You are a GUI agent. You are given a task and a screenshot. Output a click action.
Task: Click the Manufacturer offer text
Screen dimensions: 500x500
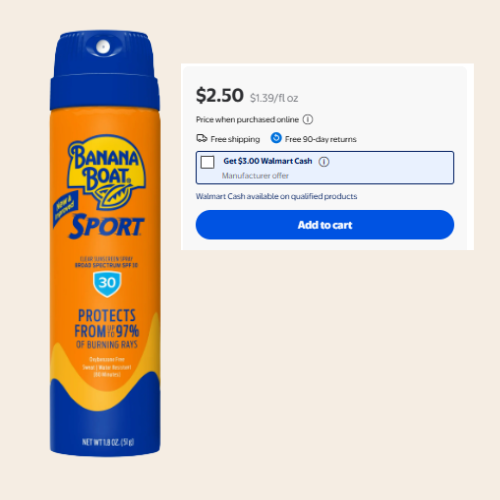pos(255,176)
